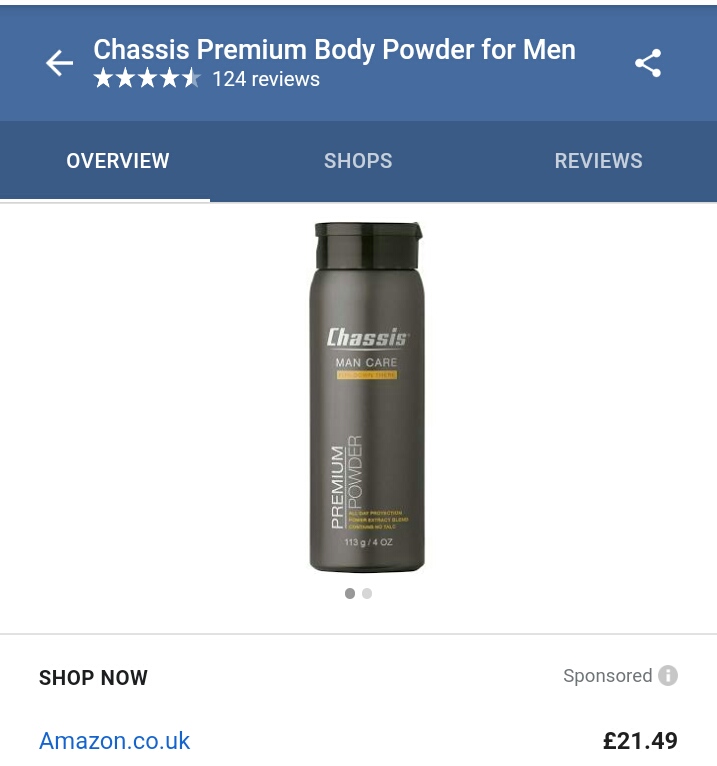717x766 pixels.
Task: Visit the Amazon.co.uk shop link
Action: (x=114, y=741)
